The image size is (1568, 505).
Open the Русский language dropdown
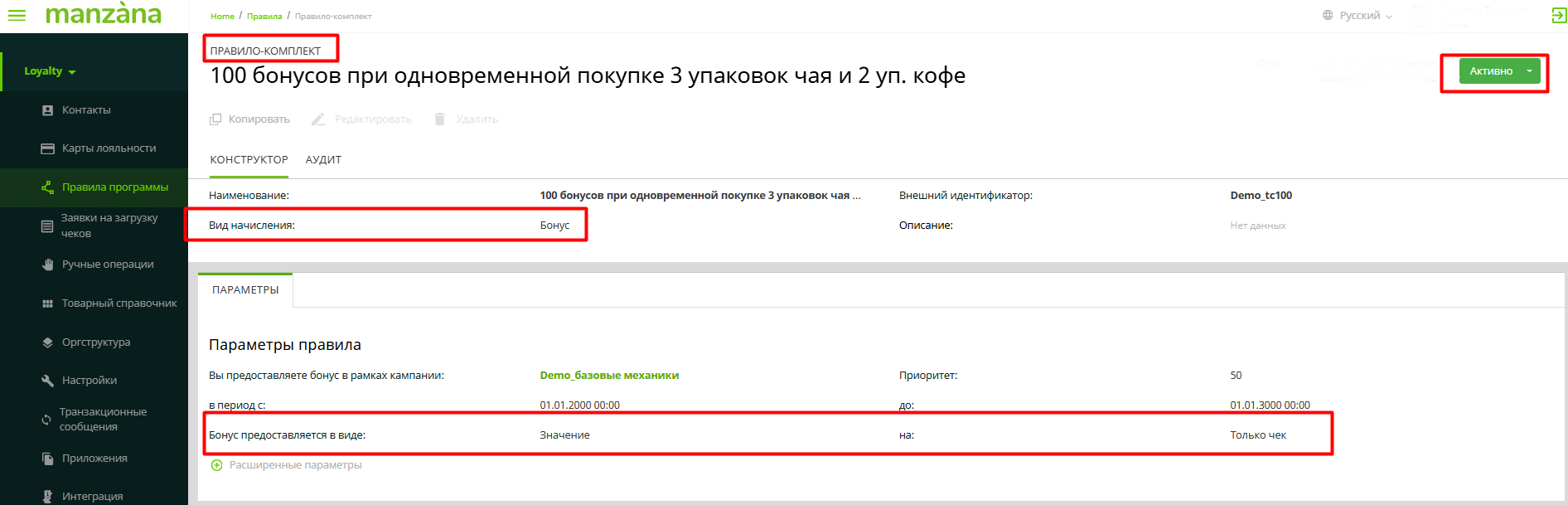tap(1365, 15)
